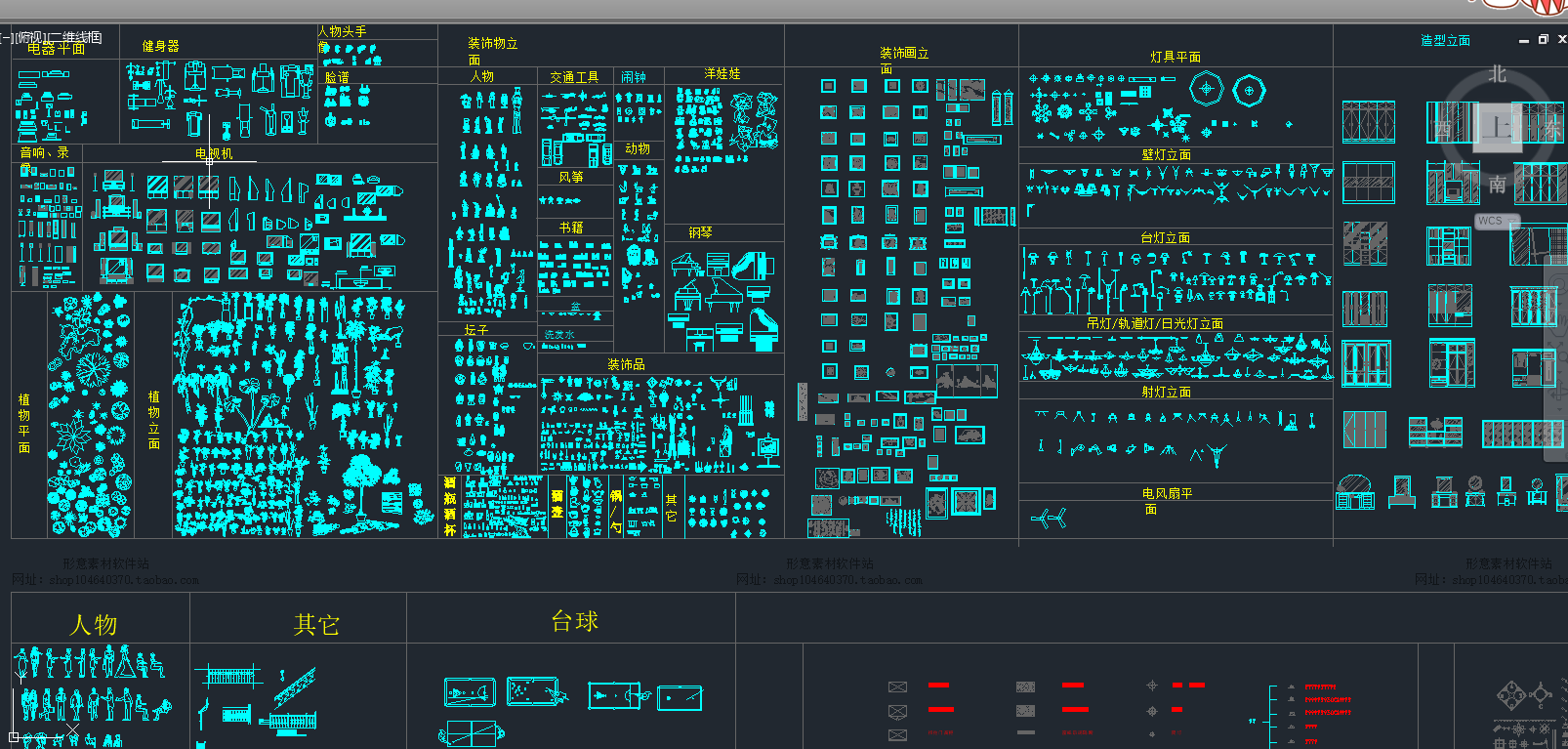
Task: Click the 灯具平面 heading
Action: click(x=1176, y=58)
